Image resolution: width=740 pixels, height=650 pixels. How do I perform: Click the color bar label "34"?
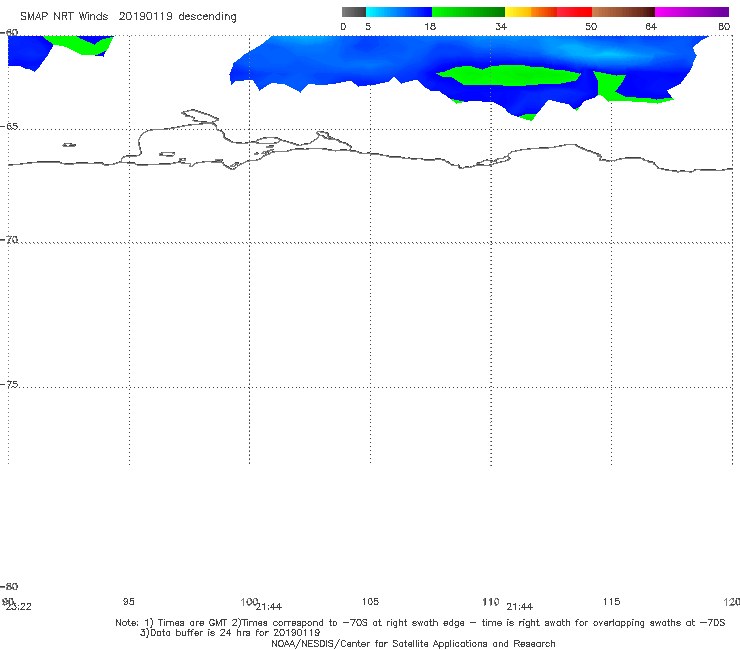501,26
